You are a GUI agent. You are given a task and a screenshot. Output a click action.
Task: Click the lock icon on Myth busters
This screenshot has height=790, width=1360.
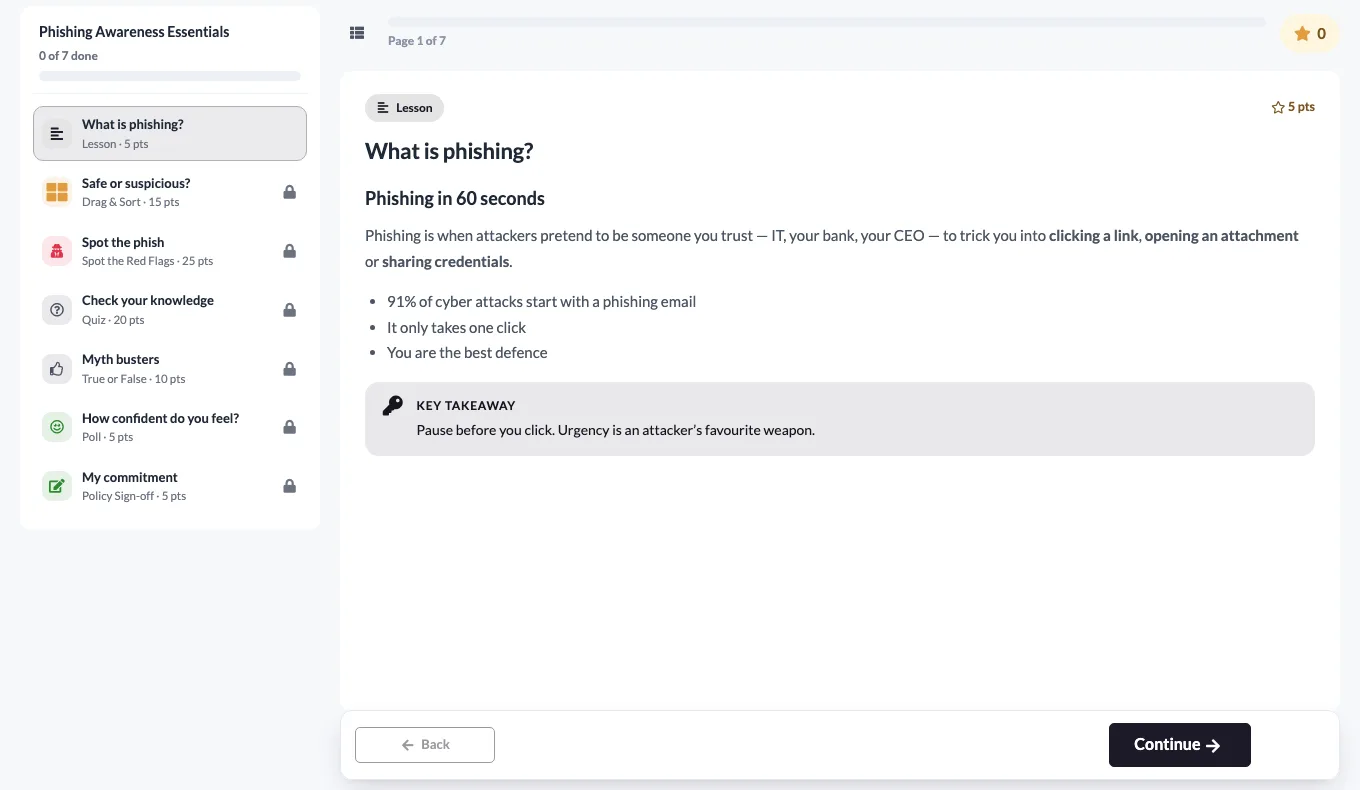click(289, 369)
